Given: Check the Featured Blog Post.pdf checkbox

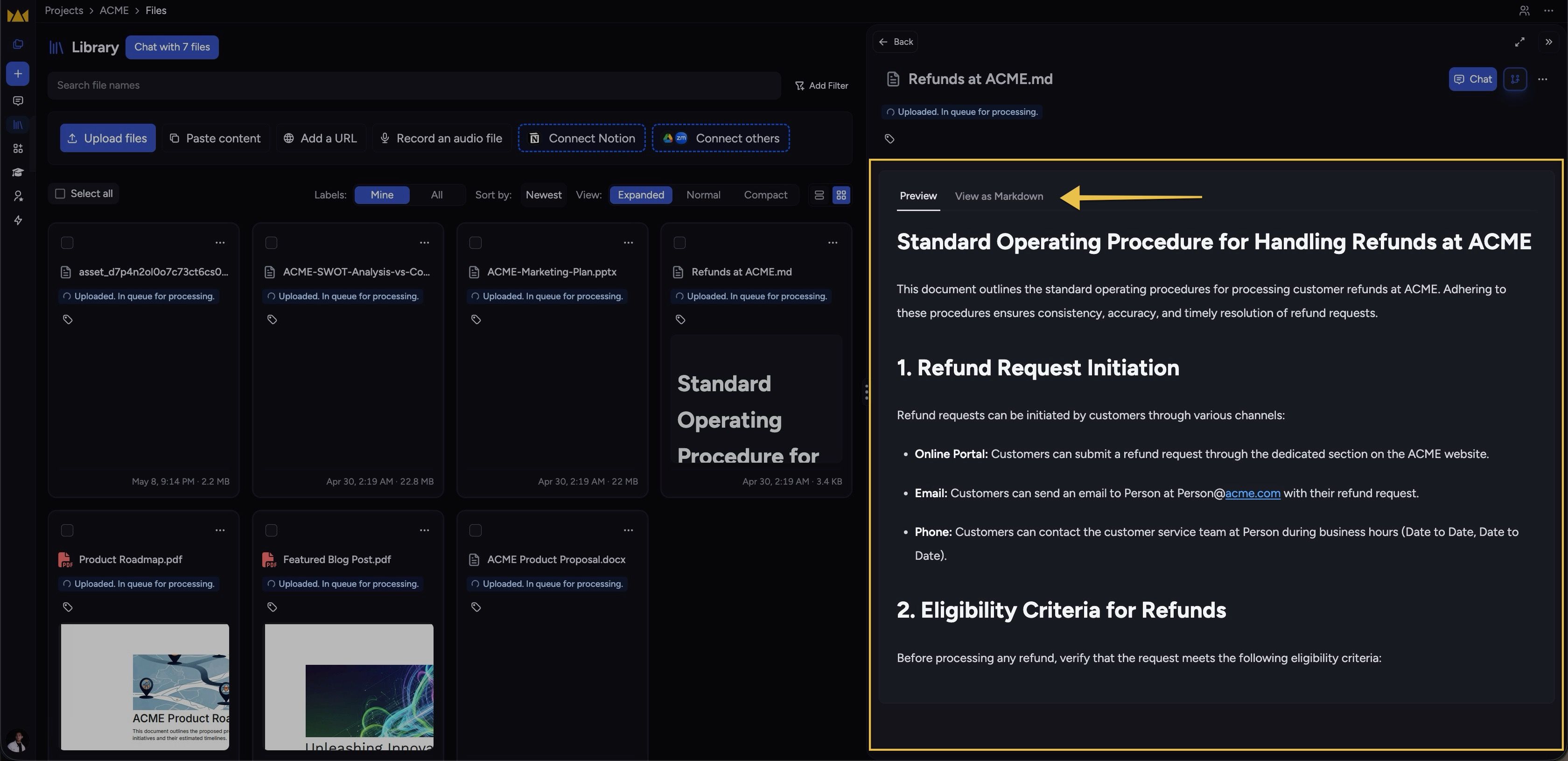Looking at the screenshot, I should coord(272,530).
